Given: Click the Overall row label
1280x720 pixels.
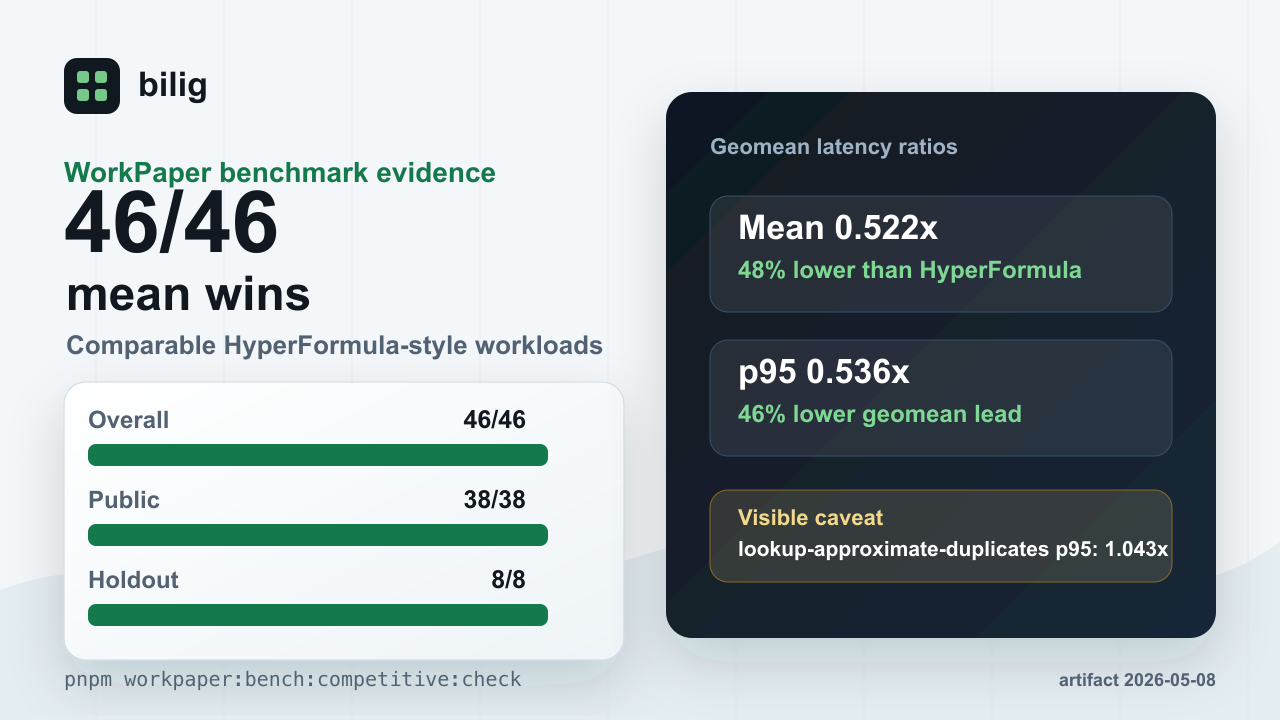Looking at the screenshot, I should point(129,420).
